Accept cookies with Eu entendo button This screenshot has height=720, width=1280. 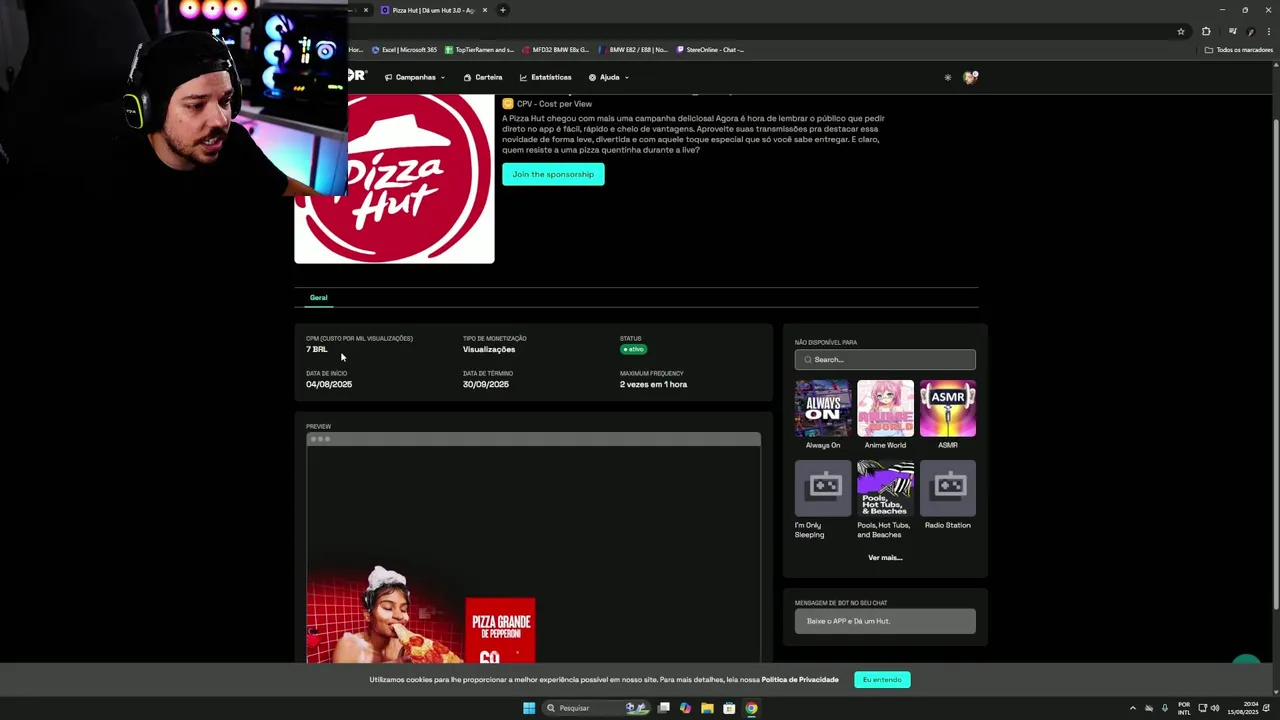(882, 680)
